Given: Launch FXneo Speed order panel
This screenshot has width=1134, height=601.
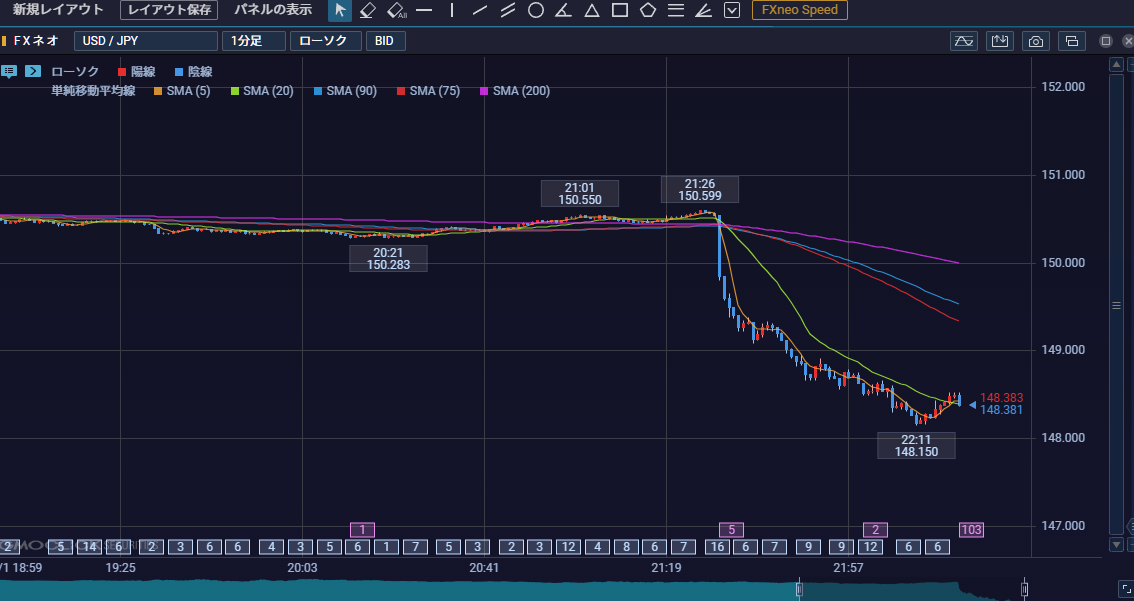Looking at the screenshot, I should point(800,10).
